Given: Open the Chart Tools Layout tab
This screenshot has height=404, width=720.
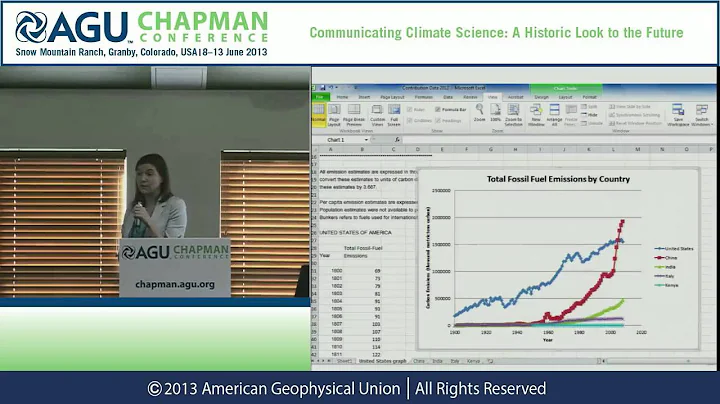Looking at the screenshot, I should (565, 97).
